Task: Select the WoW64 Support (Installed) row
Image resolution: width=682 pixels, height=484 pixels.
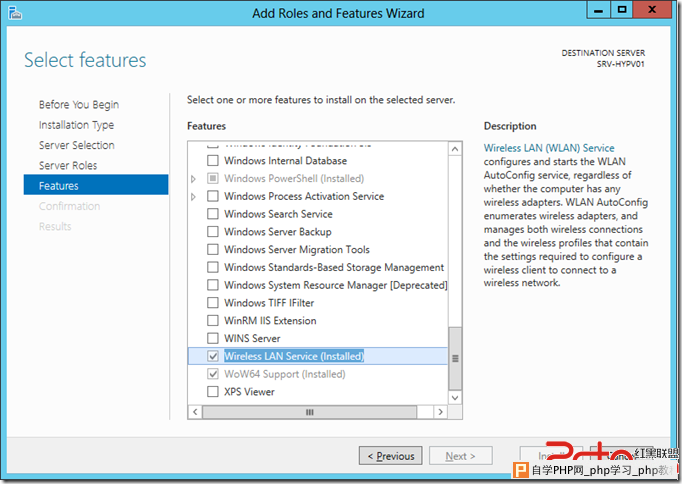Action: point(318,374)
